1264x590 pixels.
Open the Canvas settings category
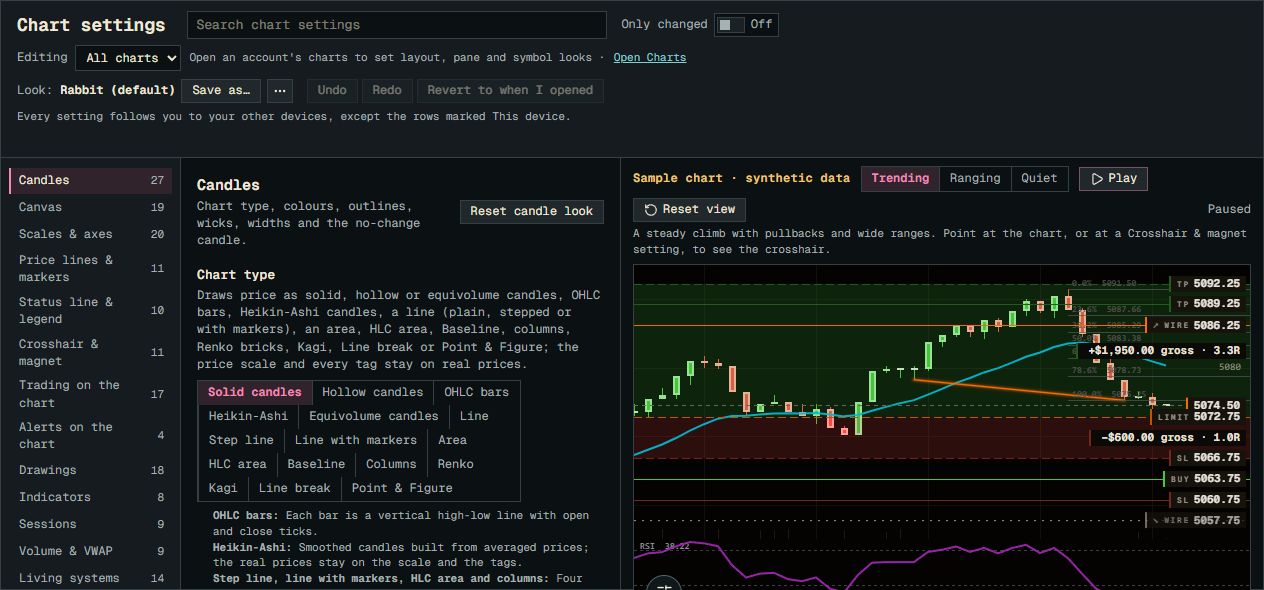(91, 207)
